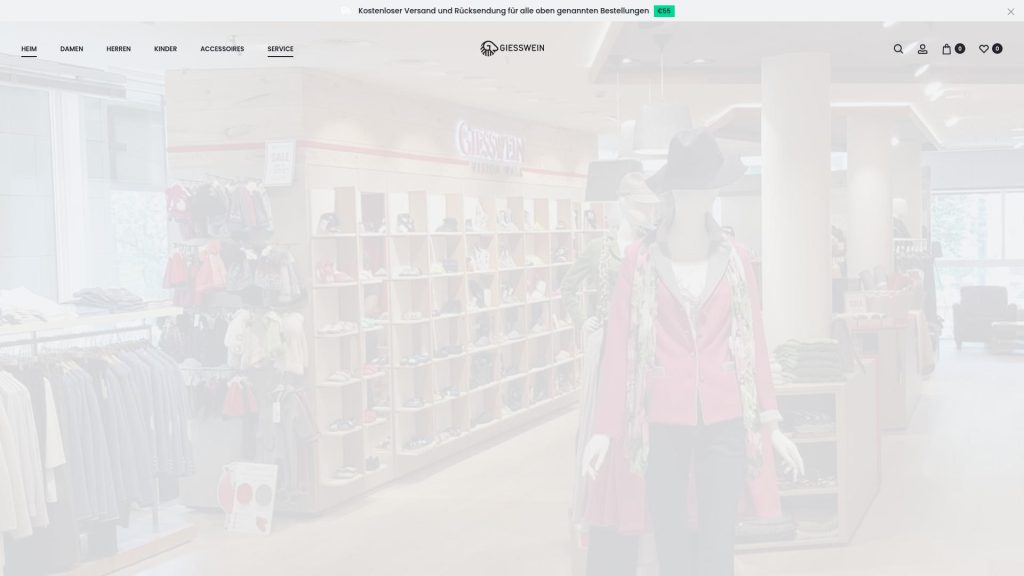Open the wishlist heart icon
This screenshot has width=1024, height=576.
984,49
